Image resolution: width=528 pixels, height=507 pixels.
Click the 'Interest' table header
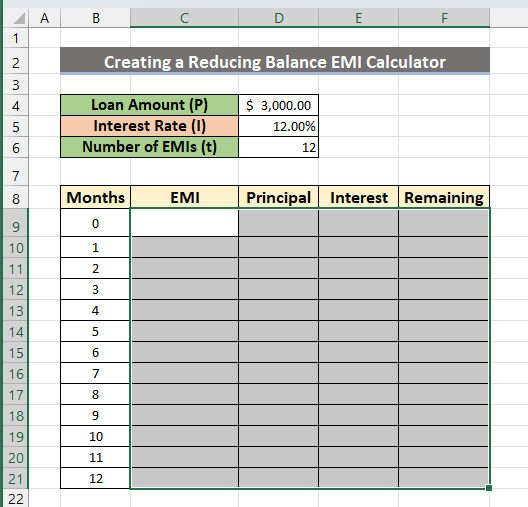point(359,197)
